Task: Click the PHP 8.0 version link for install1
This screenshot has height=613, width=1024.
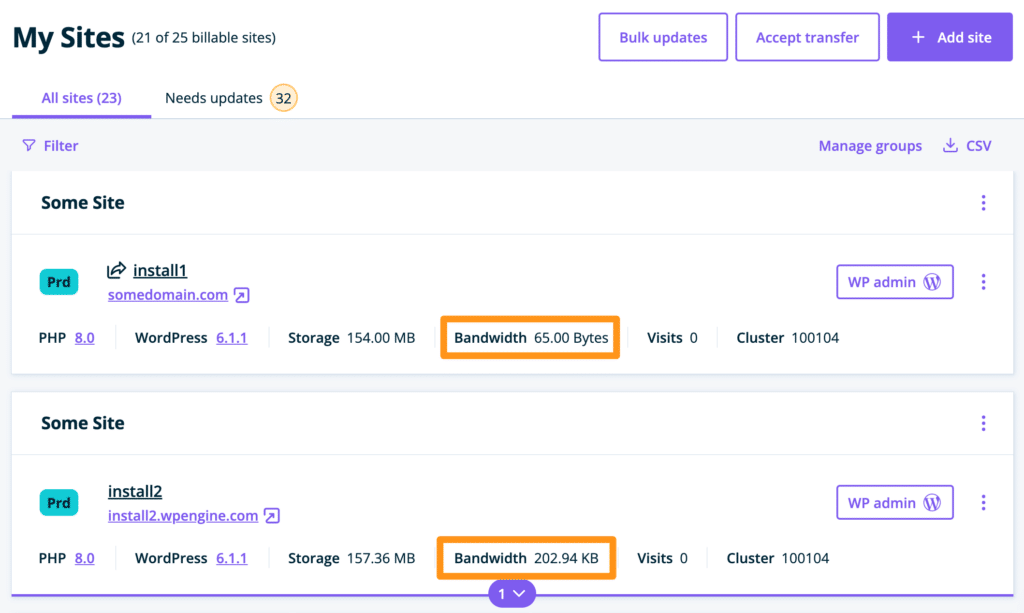Action: click(x=85, y=338)
